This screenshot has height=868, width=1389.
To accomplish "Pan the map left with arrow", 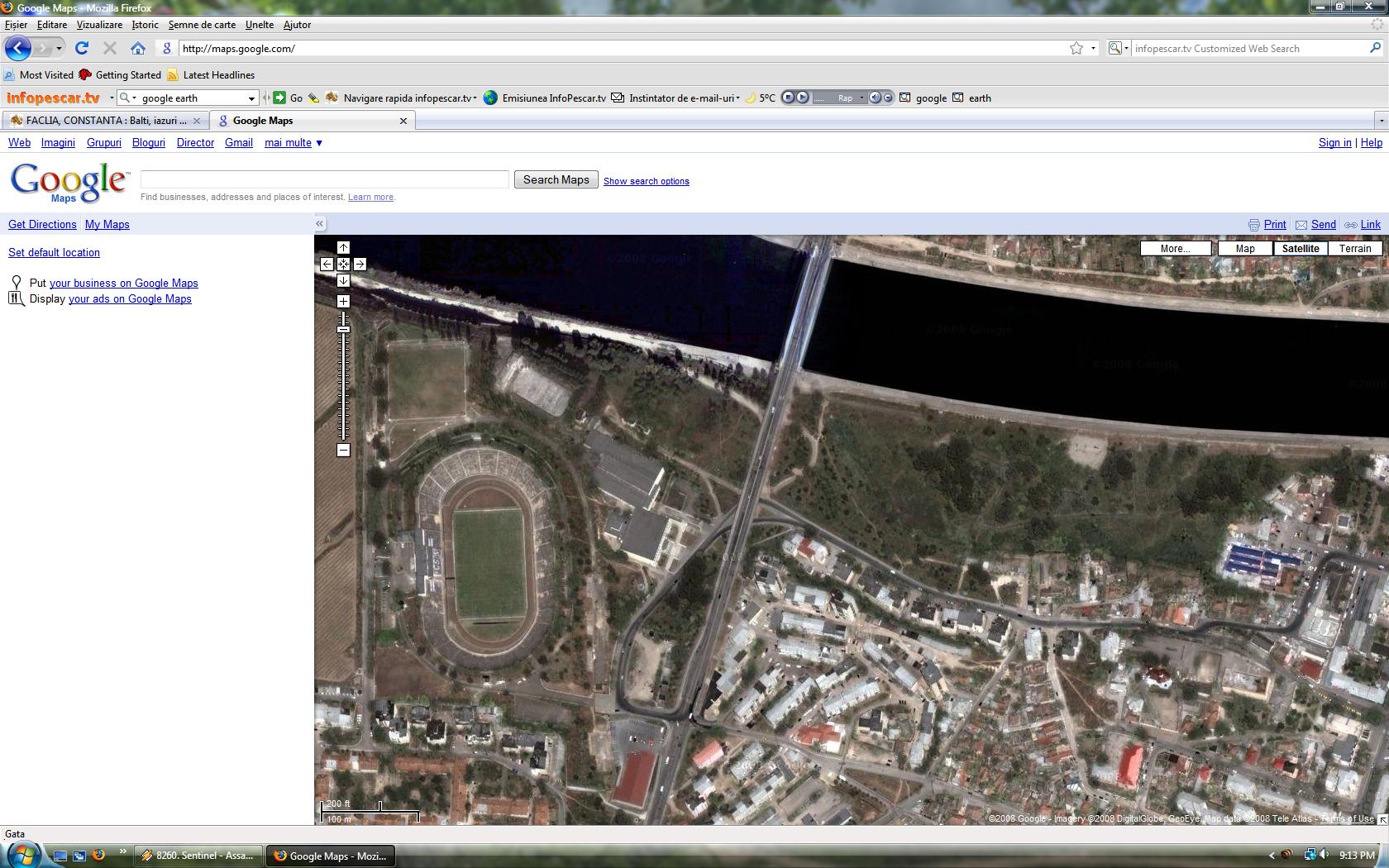I will point(327,265).
